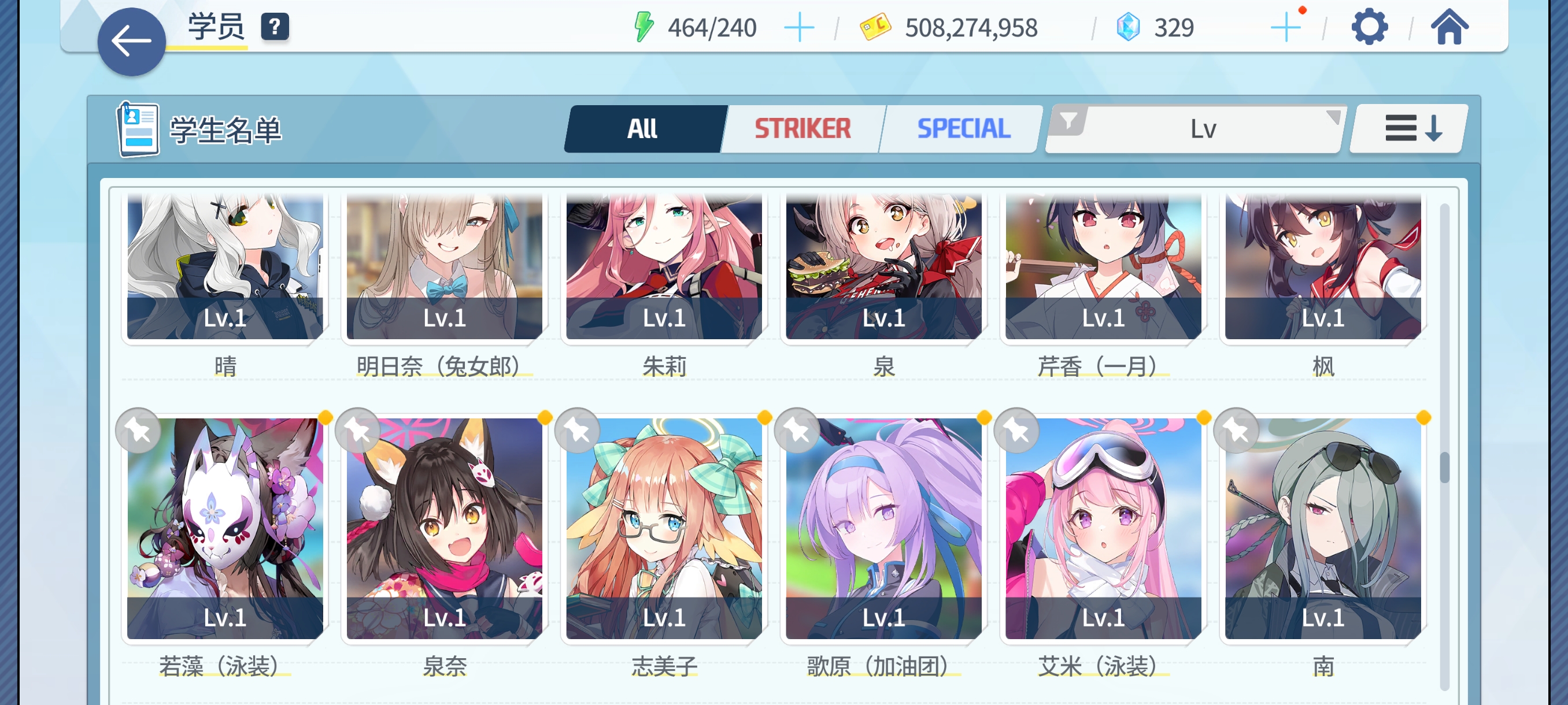Open help question mark next to 学员
This screenshot has height=705, width=1568.
pyautogui.click(x=275, y=27)
